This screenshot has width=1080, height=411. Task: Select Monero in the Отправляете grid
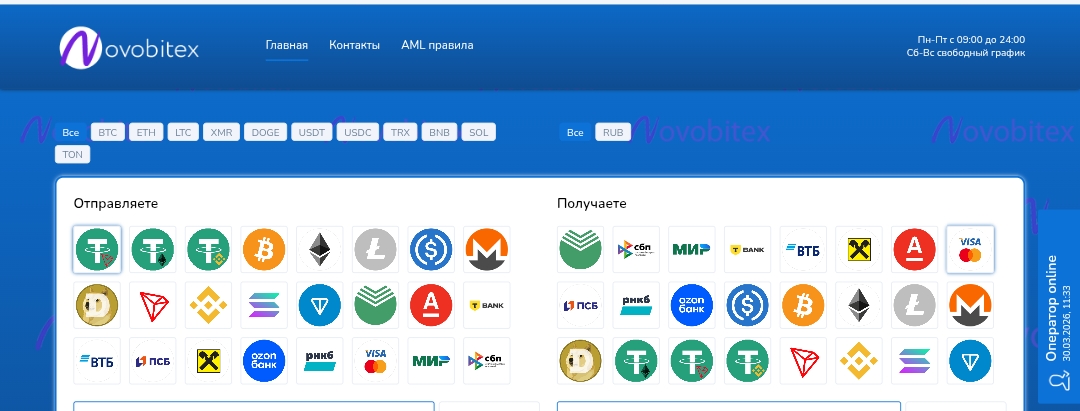point(486,249)
